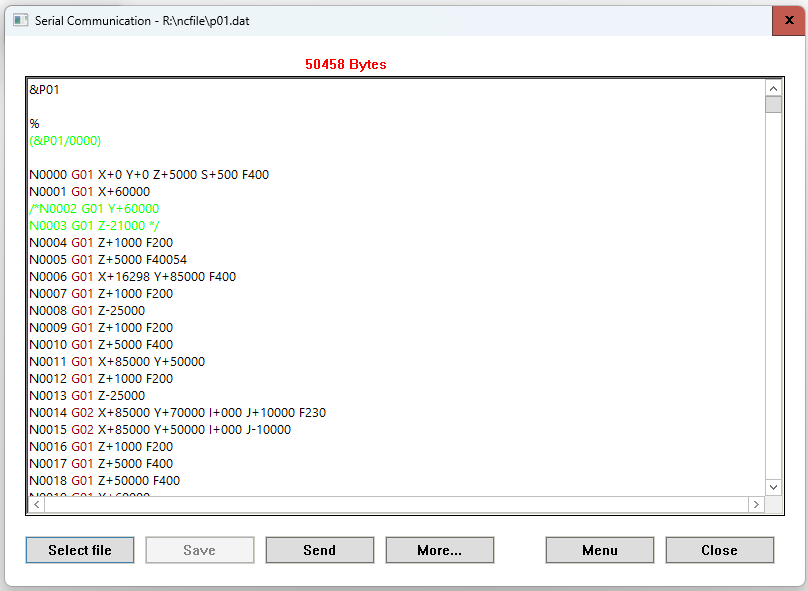
Task: Click the vertical scrollbar down arrow
Action: tap(773, 487)
